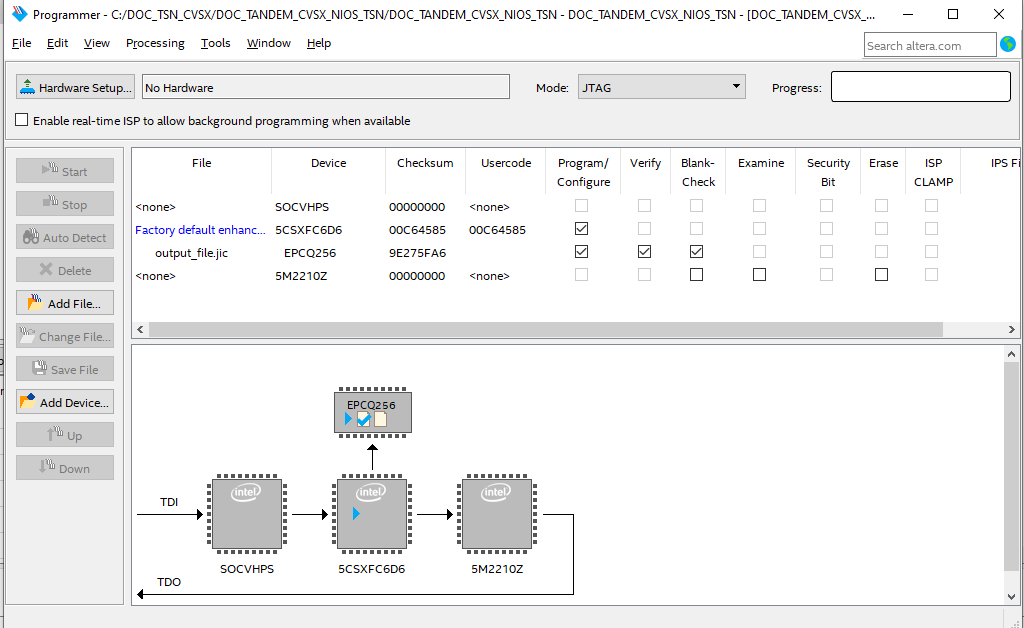Click the EPCQ256 flash chip in diagram
Viewport: 1024px width, 628px height.
tap(372, 413)
